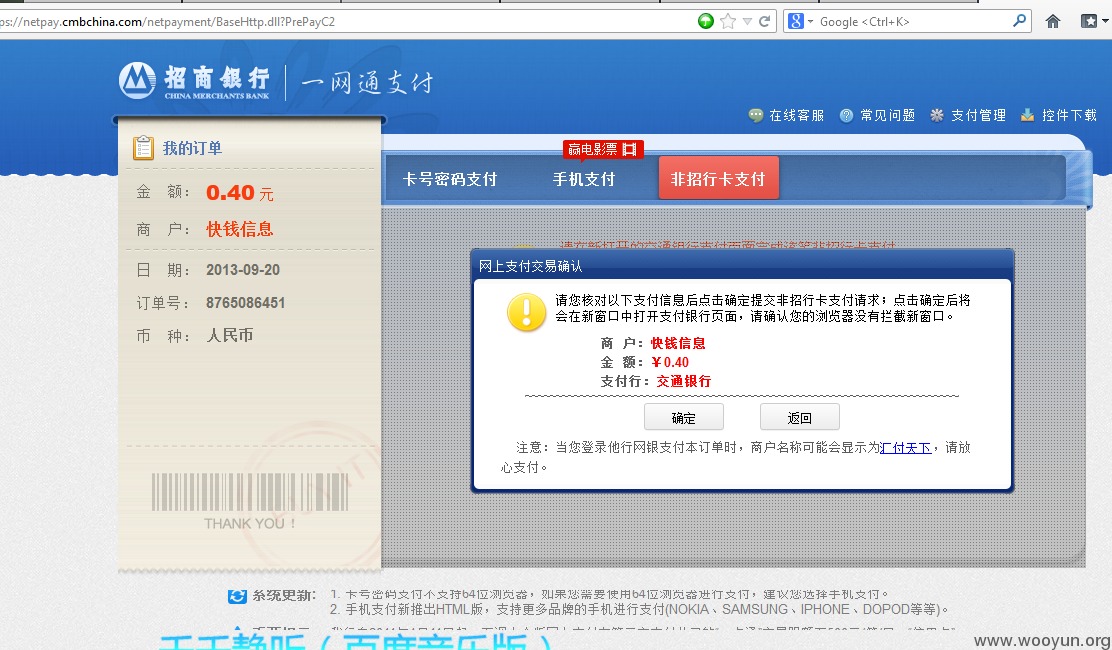Open 在线客服 online support

point(796,116)
